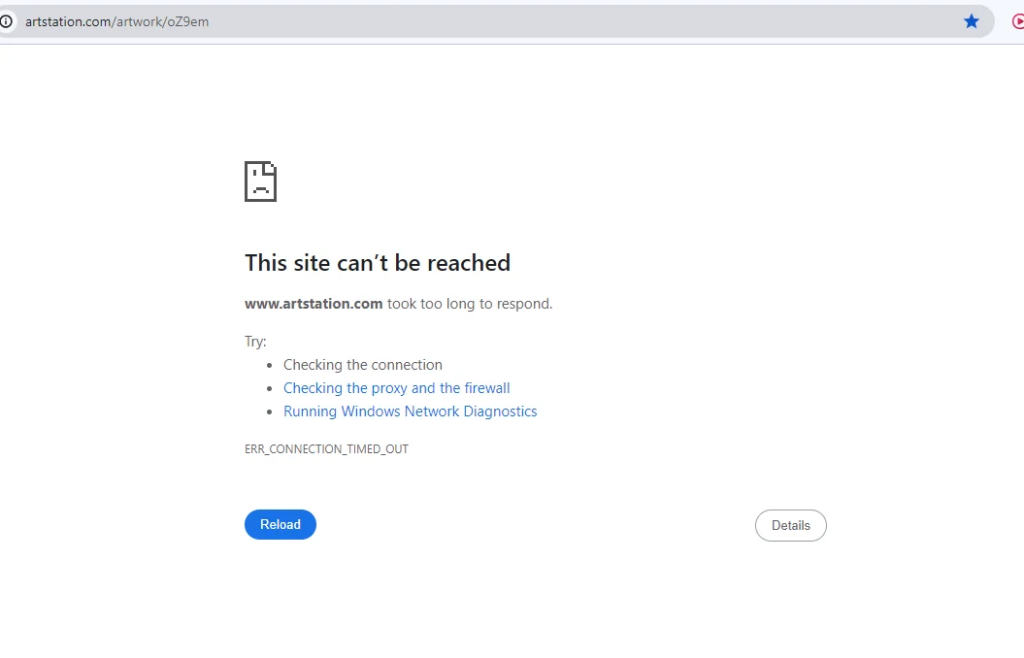Screen dimensions: 1024x658
Task: Open site info icon in address bar
Action: (6, 22)
